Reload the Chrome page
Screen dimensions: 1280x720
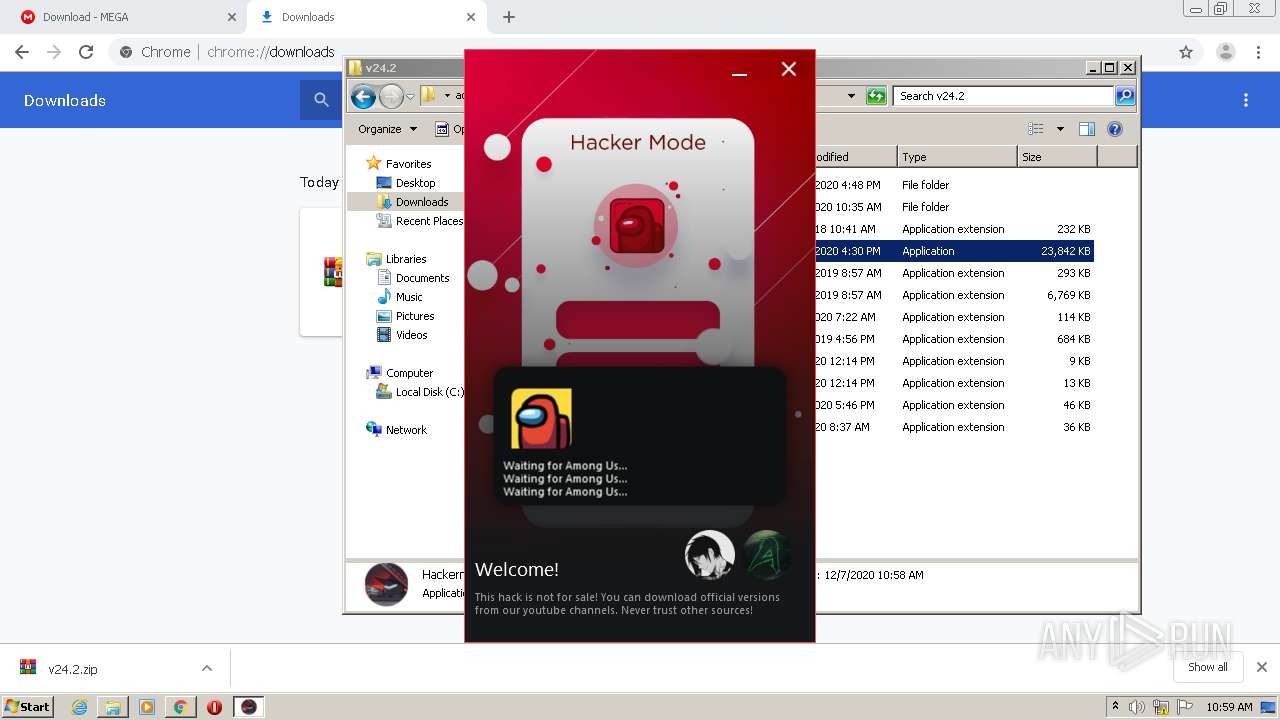pos(86,52)
